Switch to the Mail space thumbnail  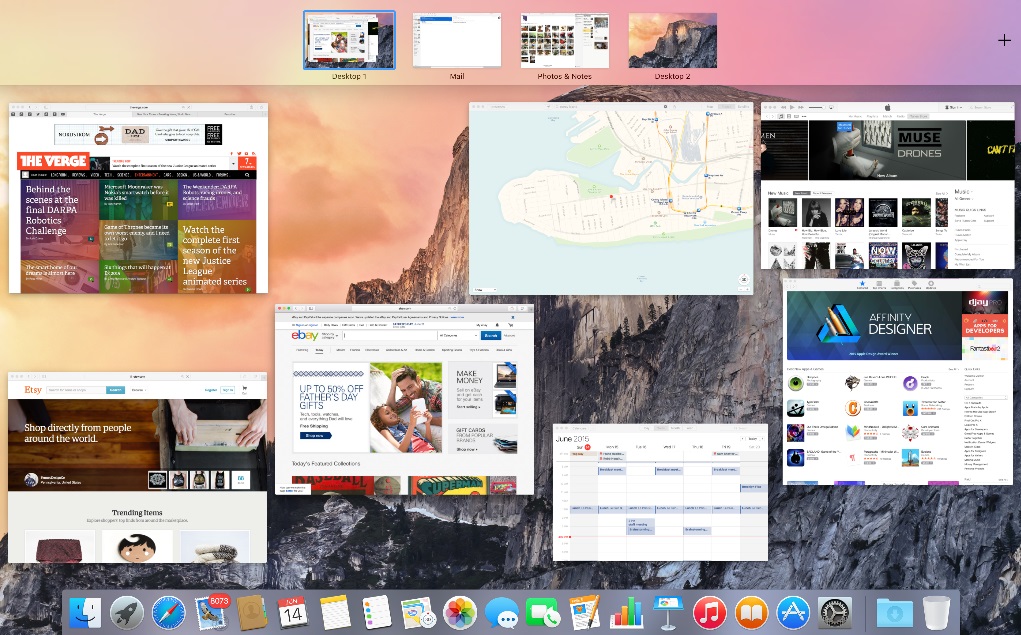pyautogui.click(x=456, y=40)
